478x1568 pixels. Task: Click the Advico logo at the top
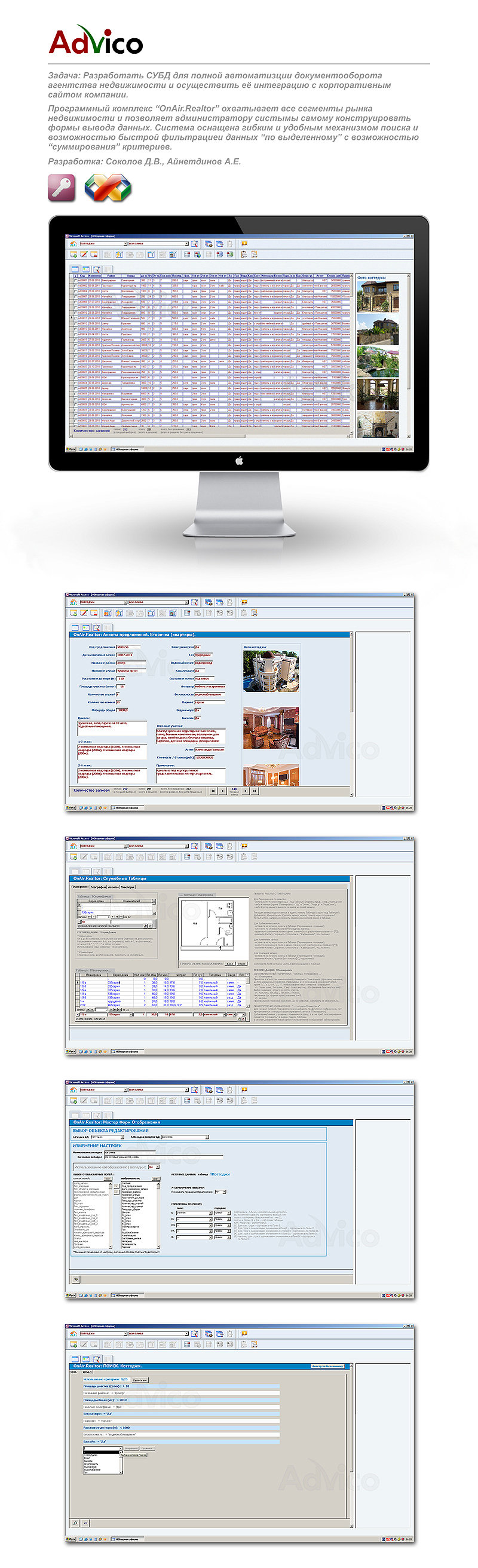pyautogui.click(x=96, y=41)
